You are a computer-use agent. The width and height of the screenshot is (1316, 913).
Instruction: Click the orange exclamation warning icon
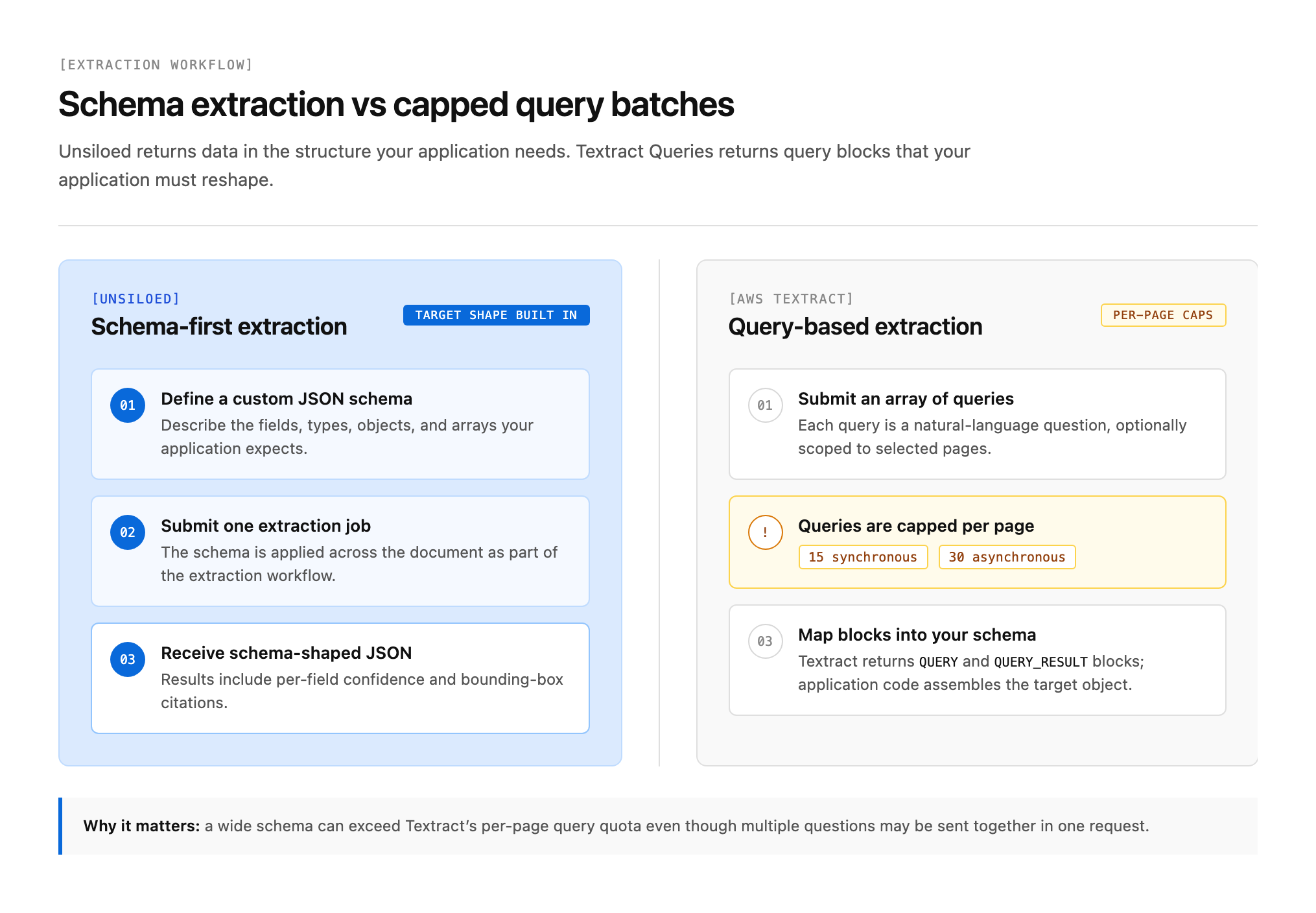[x=765, y=532]
